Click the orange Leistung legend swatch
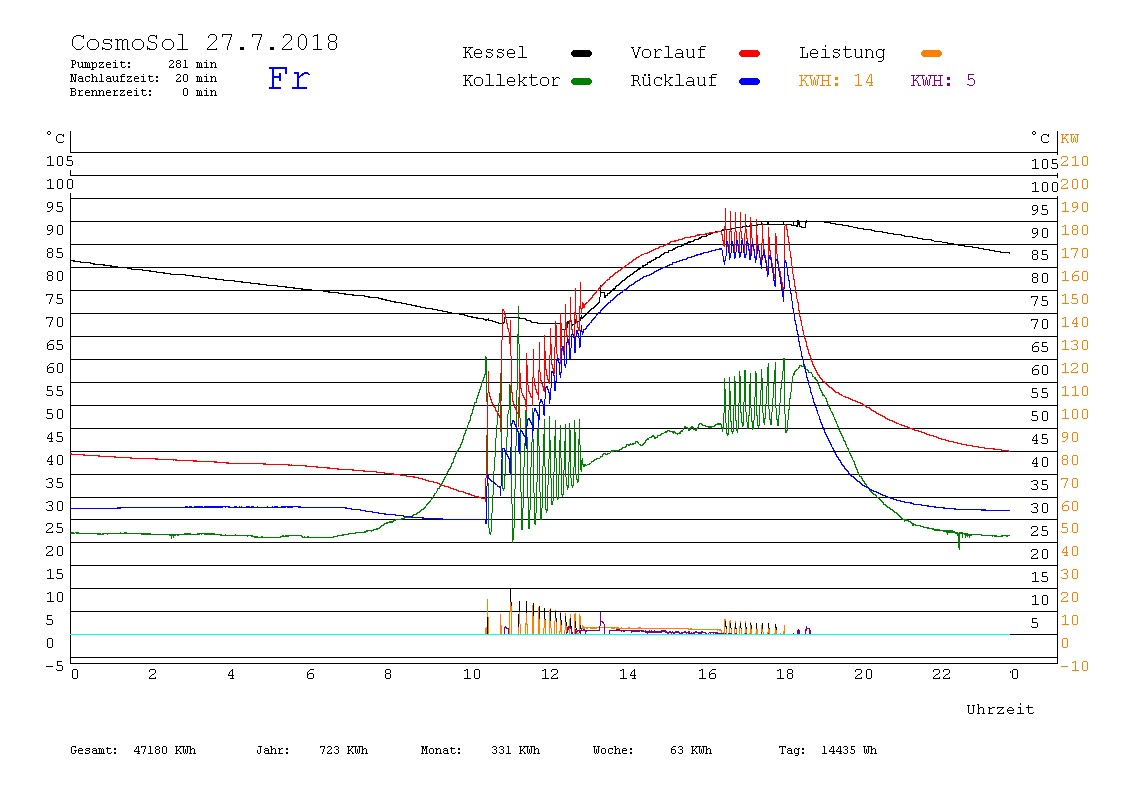Image resolution: width=1148 pixels, height=812 pixels. click(x=931, y=53)
